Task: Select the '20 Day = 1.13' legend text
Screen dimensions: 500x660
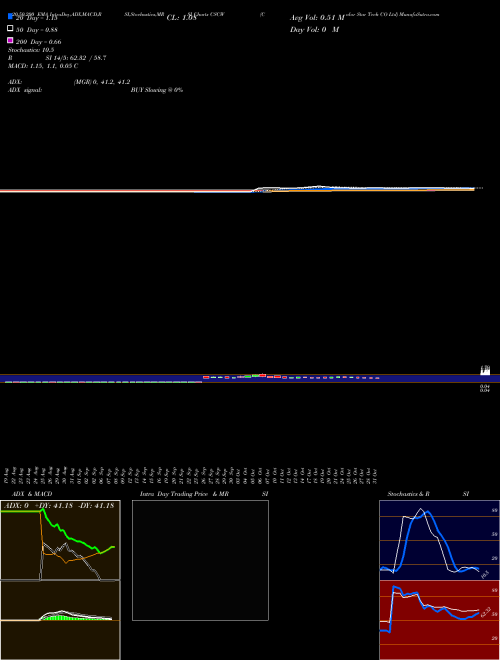Action: coord(36,18)
